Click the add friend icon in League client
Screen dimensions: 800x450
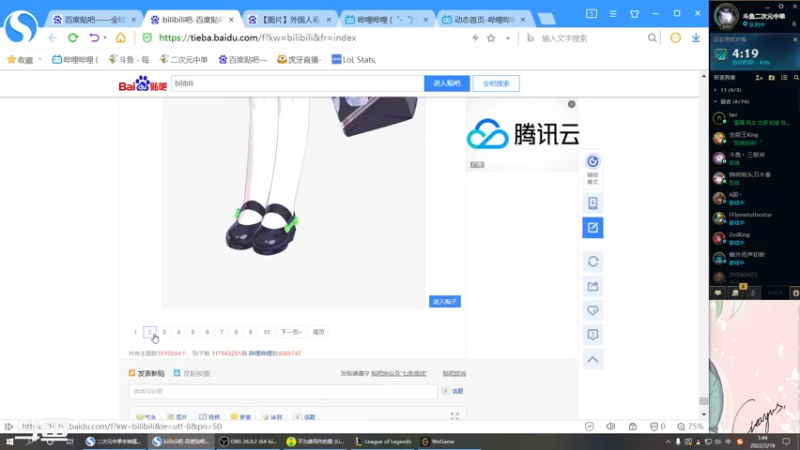click(759, 78)
